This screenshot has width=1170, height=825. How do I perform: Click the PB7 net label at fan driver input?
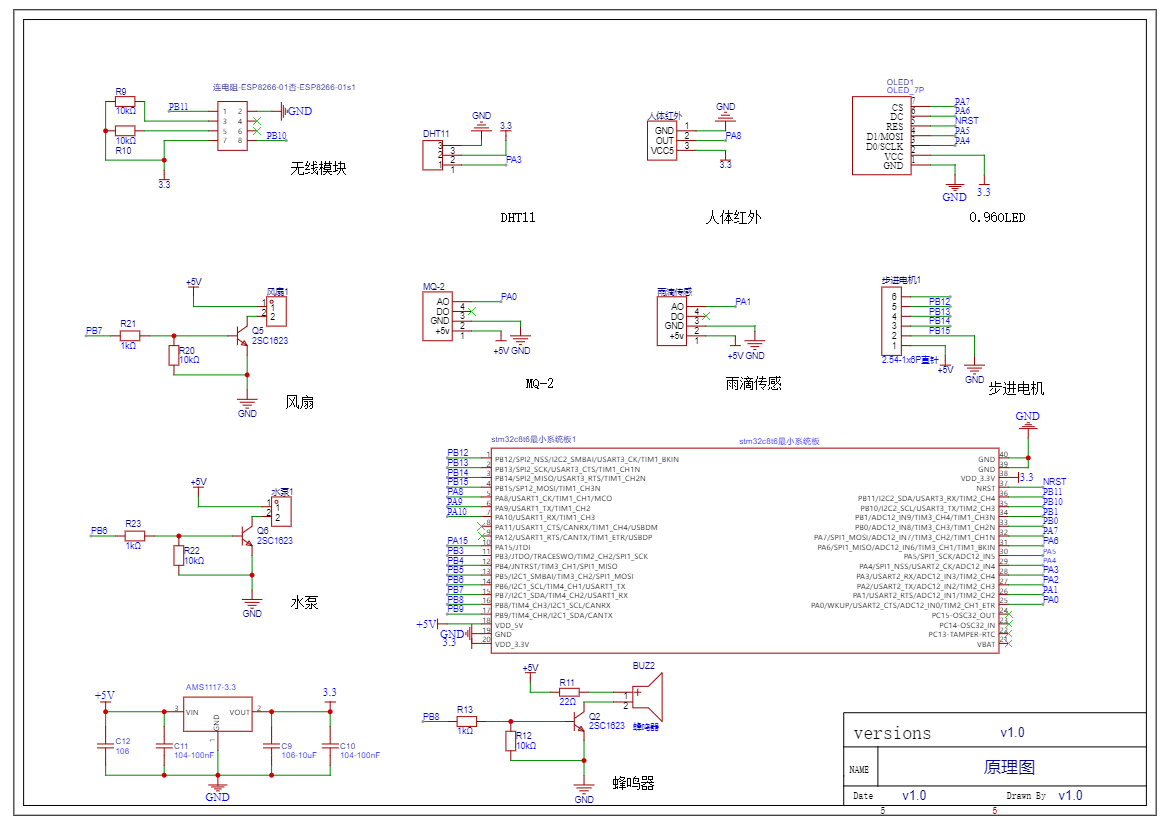coord(94,330)
